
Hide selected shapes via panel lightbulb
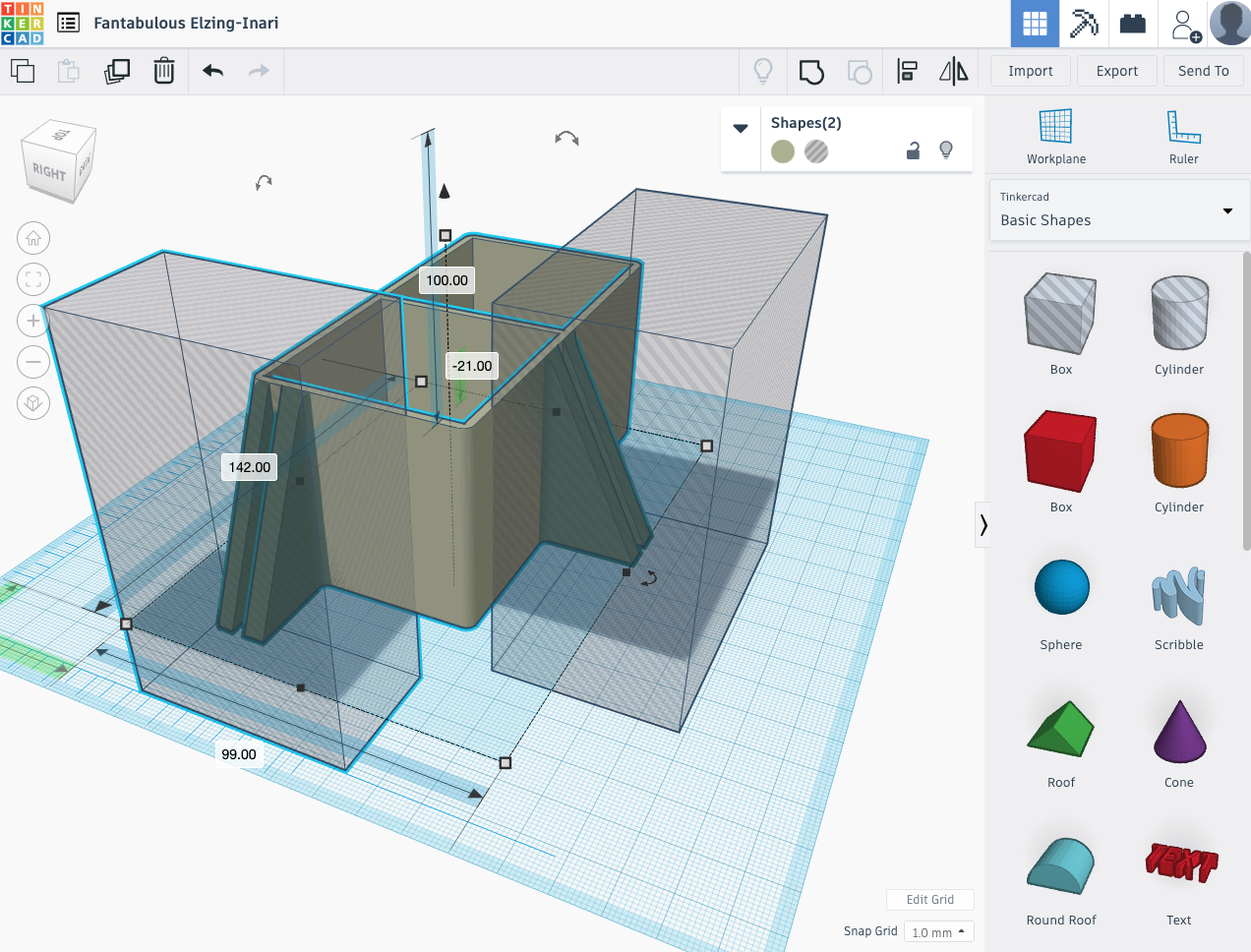(946, 150)
